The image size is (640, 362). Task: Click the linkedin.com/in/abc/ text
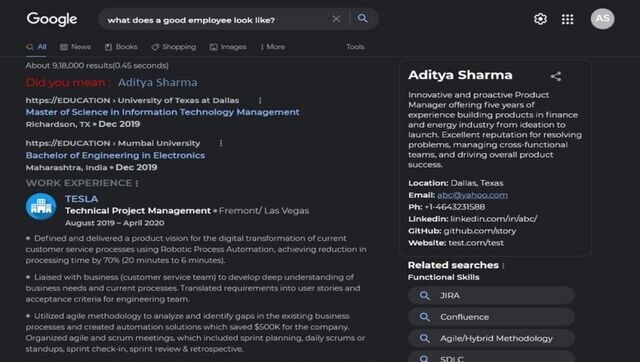494,219
